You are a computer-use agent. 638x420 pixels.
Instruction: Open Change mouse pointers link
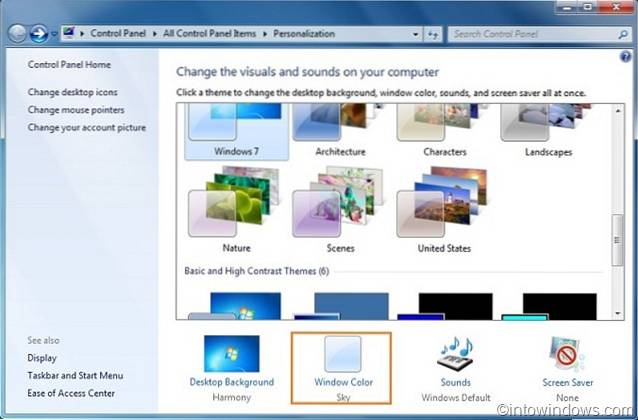click(76, 110)
